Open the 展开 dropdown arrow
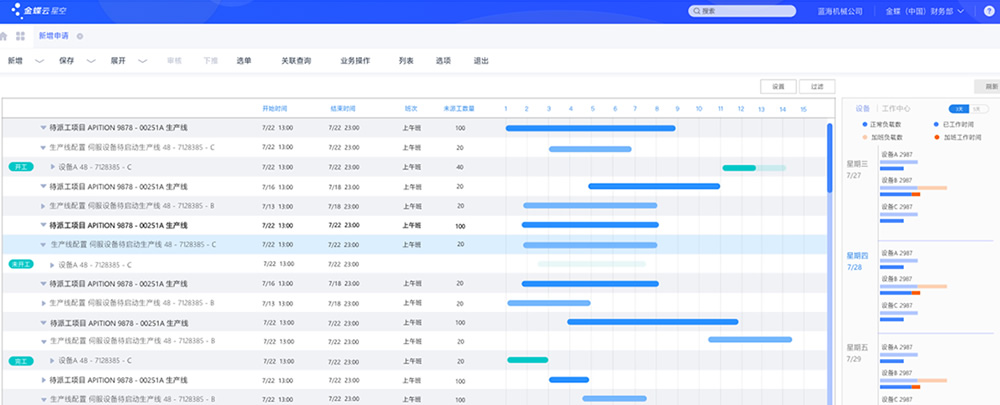 (x=143, y=61)
